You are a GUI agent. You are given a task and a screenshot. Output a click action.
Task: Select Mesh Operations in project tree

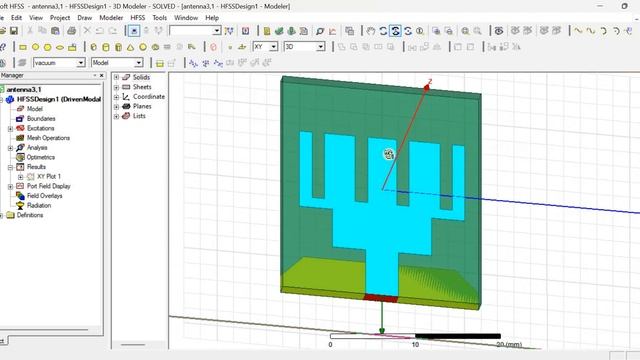click(48, 138)
